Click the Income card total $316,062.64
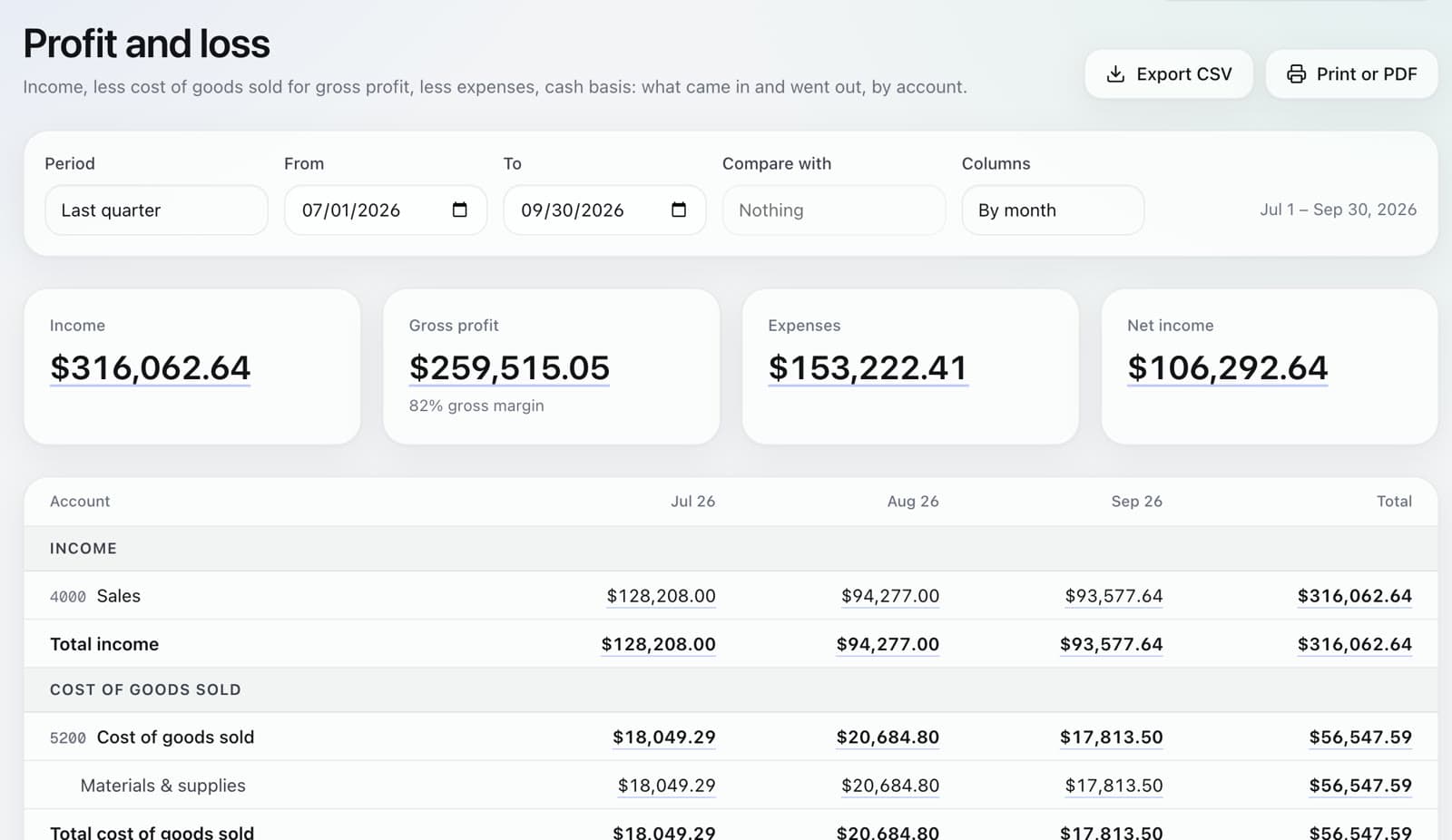The image size is (1452, 840). (150, 367)
